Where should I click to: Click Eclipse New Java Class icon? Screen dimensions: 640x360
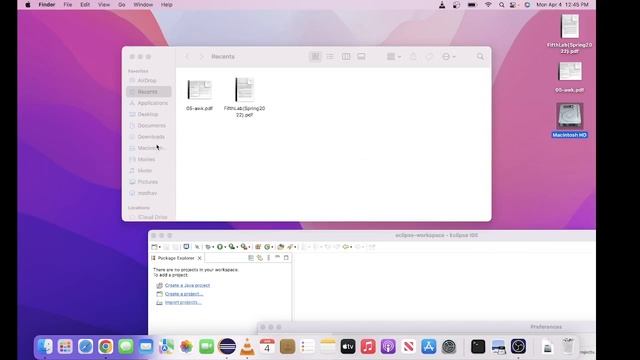pos(267,247)
